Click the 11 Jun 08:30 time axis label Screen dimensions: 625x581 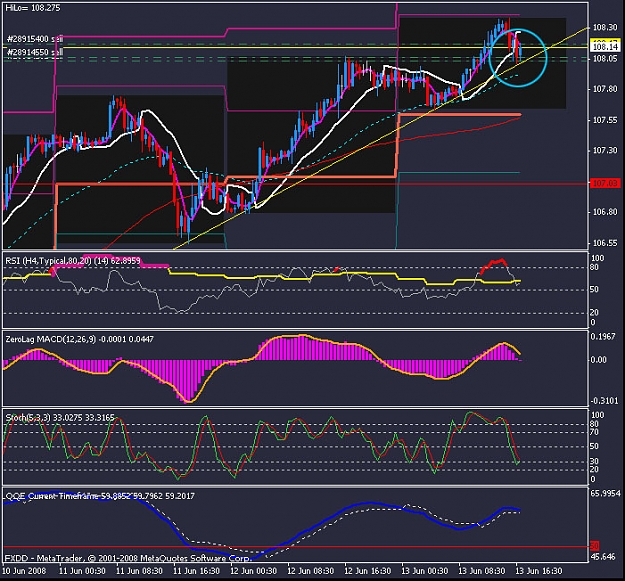coord(139,571)
